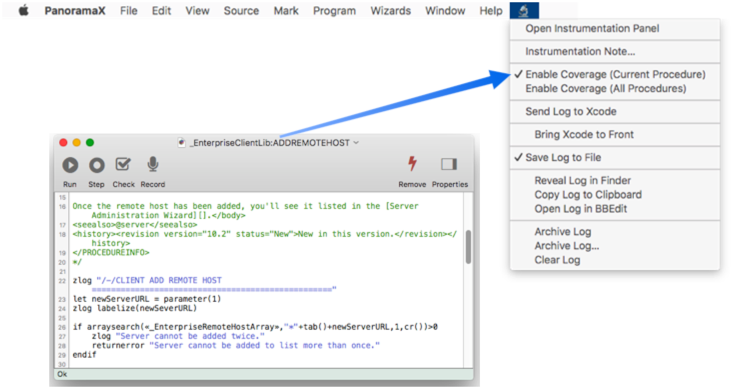
Task: Open the Mark menu
Action: click(x=286, y=11)
